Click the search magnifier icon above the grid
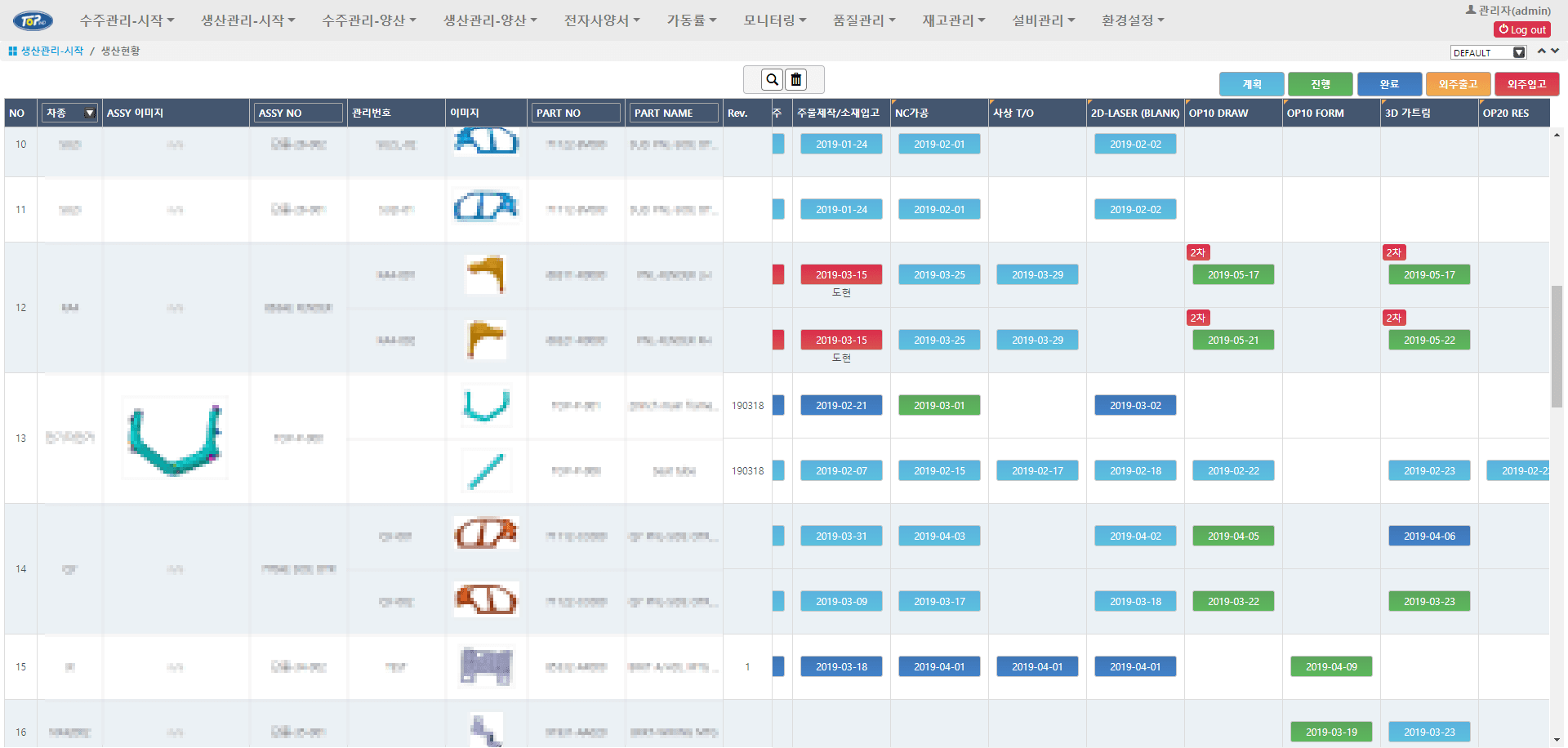1568x748 pixels. click(x=771, y=79)
